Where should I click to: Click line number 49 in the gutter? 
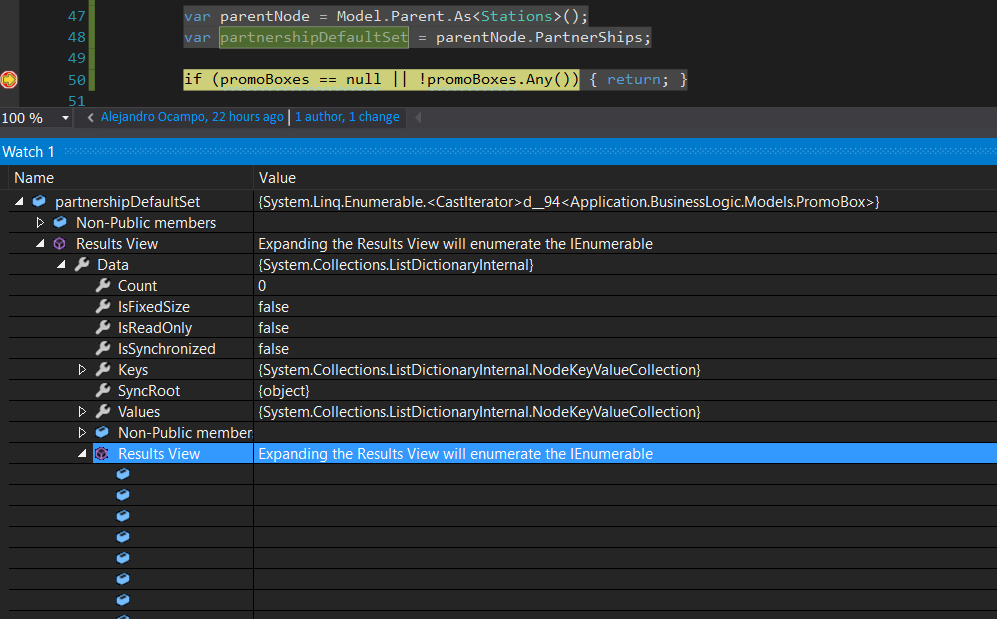coord(76,58)
